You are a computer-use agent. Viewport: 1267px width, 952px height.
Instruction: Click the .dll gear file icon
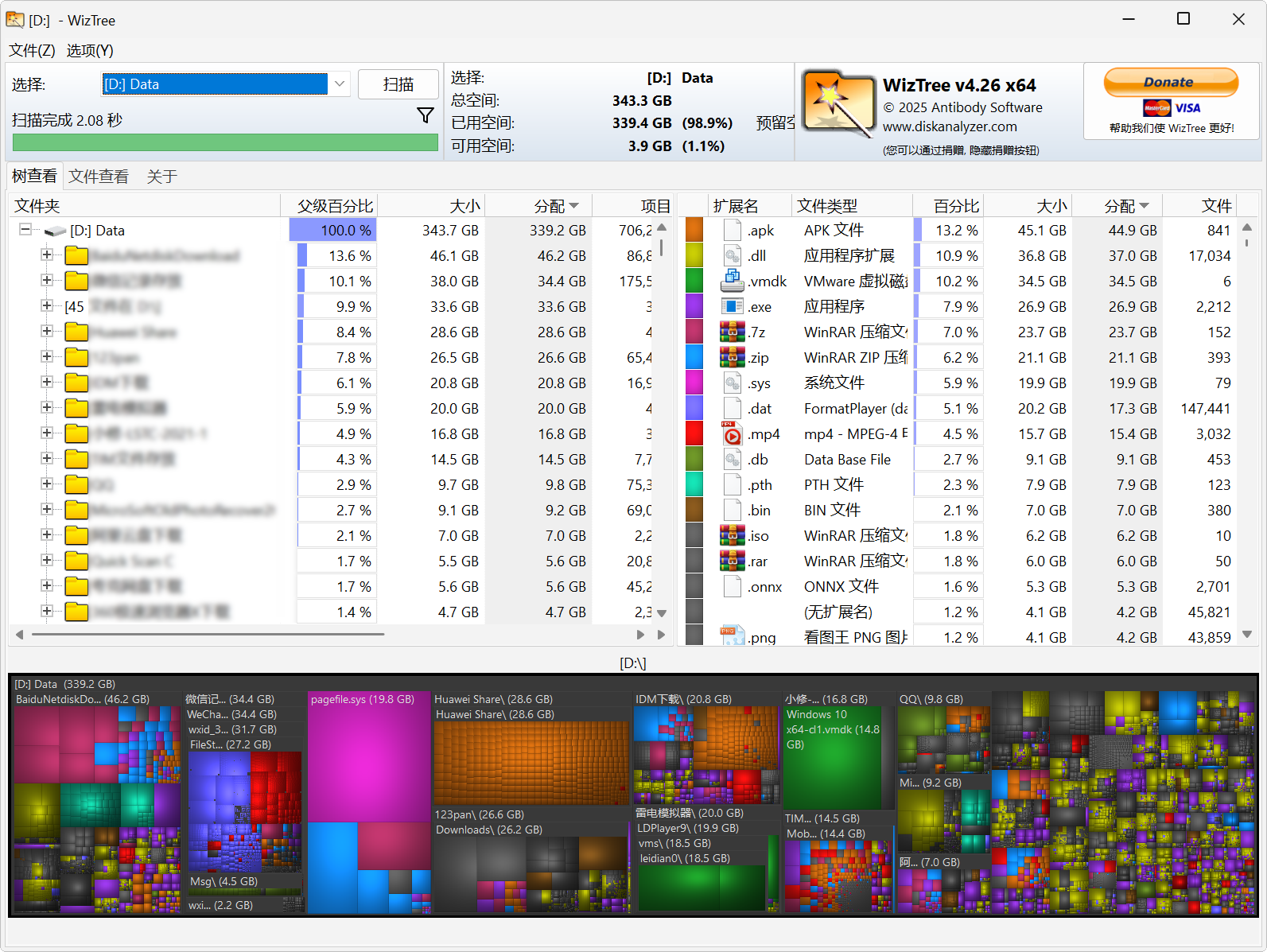click(x=733, y=255)
